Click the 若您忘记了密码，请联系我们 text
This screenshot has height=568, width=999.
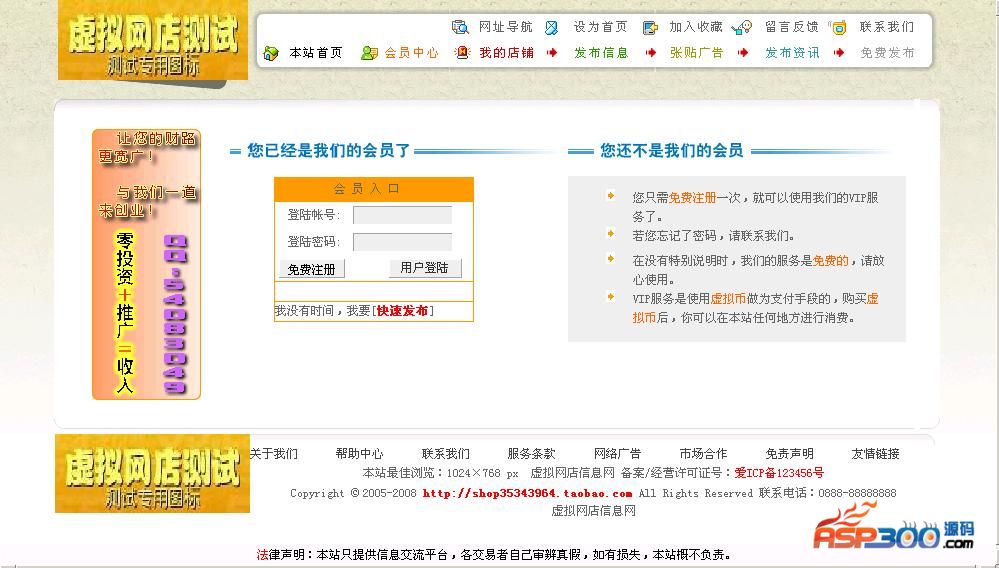click(714, 236)
